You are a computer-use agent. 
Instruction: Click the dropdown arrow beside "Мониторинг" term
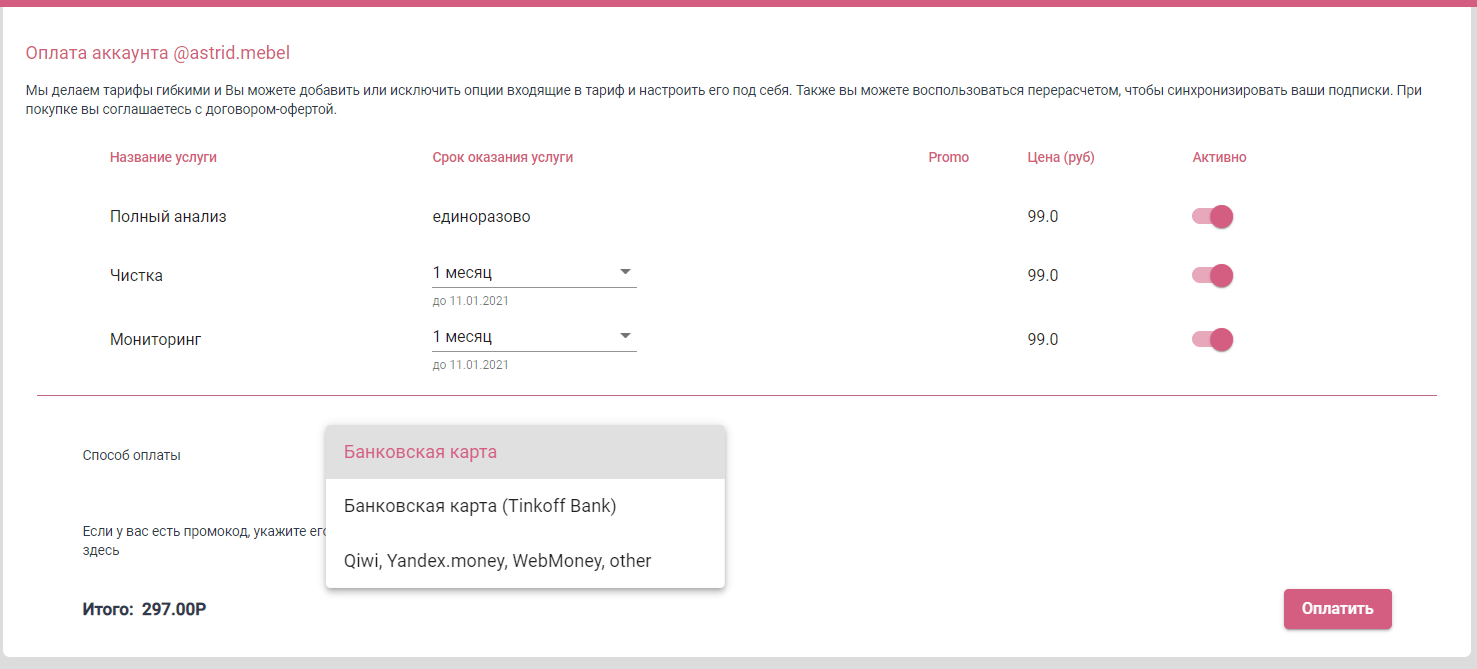pyautogui.click(x=625, y=335)
